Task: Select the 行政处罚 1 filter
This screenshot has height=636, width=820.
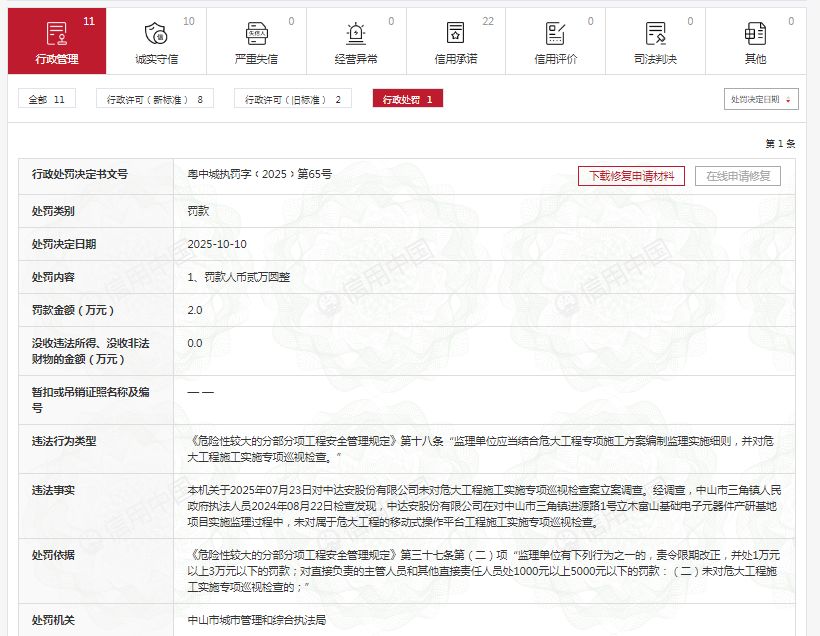Action: (408, 99)
